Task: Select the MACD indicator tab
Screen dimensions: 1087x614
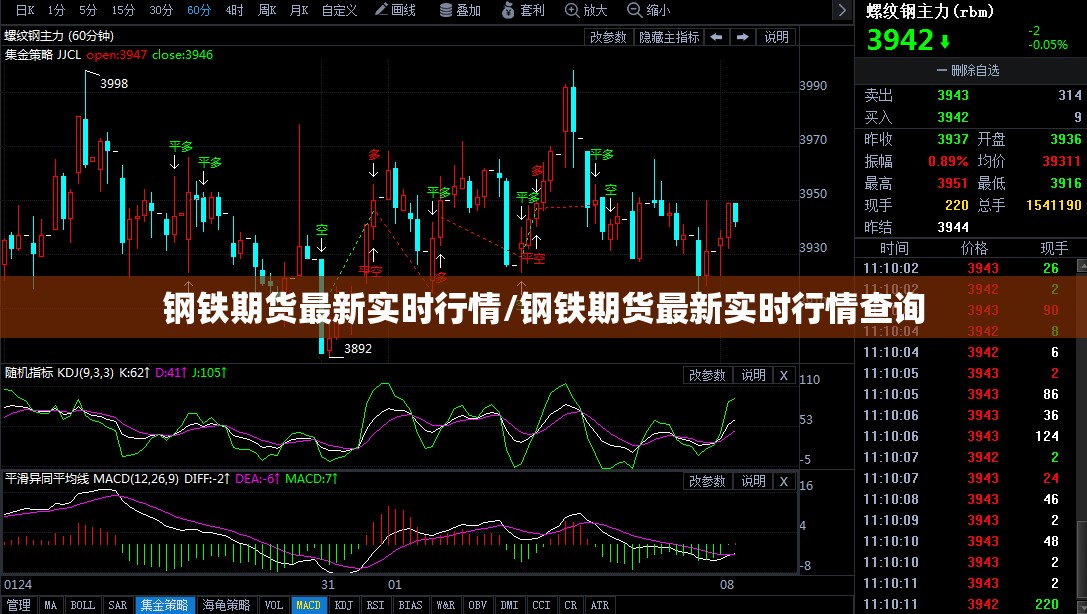Action: (308, 605)
